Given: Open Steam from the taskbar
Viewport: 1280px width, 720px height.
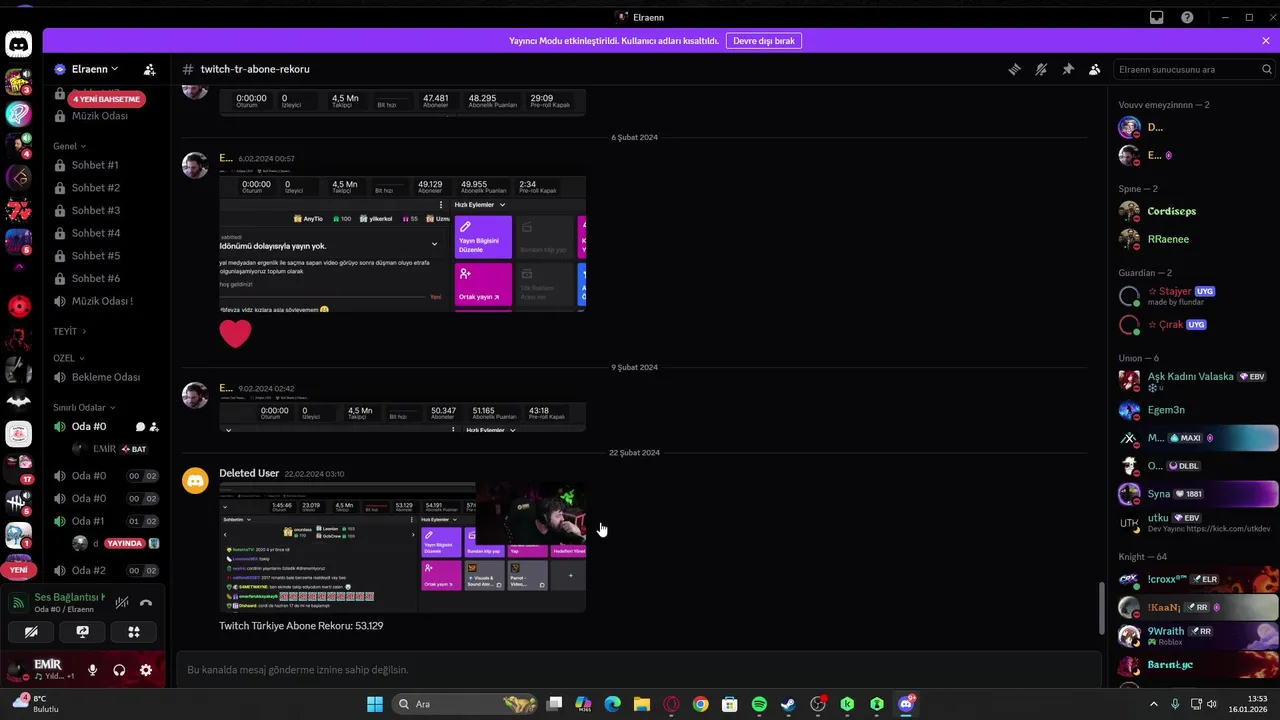Looking at the screenshot, I should point(788,704).
